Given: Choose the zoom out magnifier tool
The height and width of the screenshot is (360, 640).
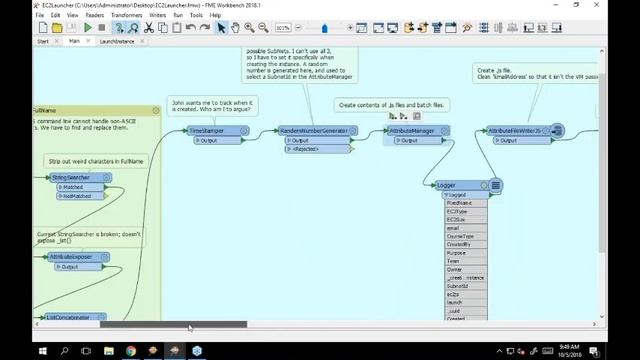Looking at the screenshot, I should tap(263, 28).
